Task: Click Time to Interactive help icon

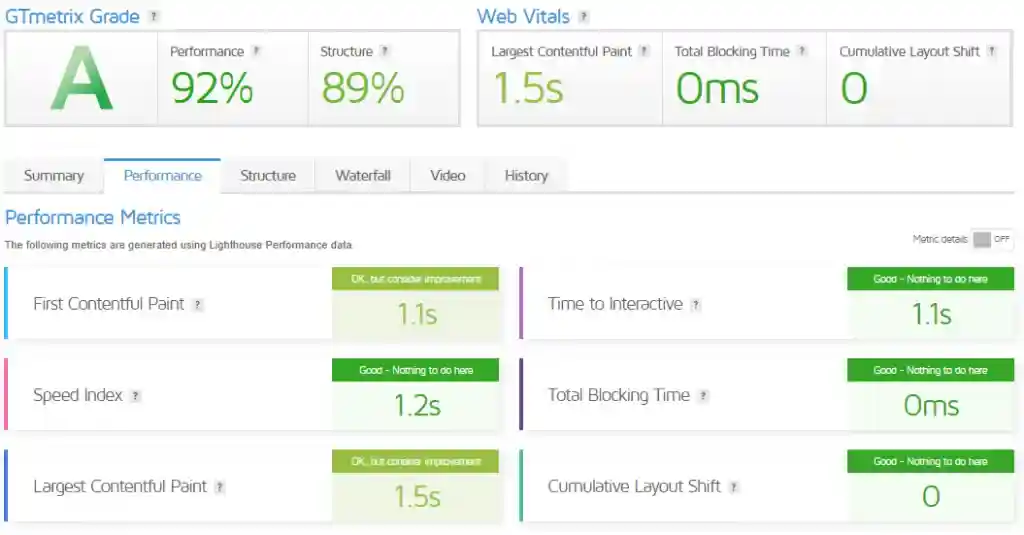Action: 696,305
